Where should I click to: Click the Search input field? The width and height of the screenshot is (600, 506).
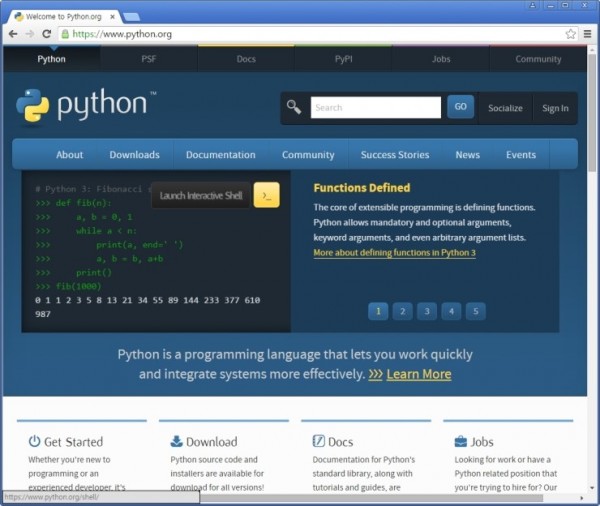pos(376,107)
